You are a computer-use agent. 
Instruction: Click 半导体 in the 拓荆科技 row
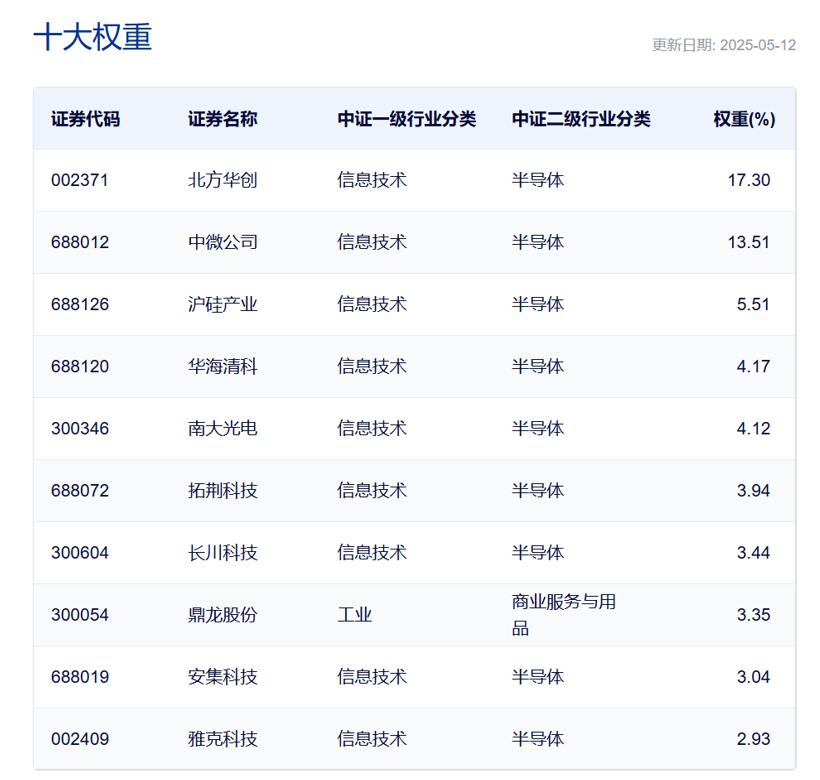click(538, 491)
